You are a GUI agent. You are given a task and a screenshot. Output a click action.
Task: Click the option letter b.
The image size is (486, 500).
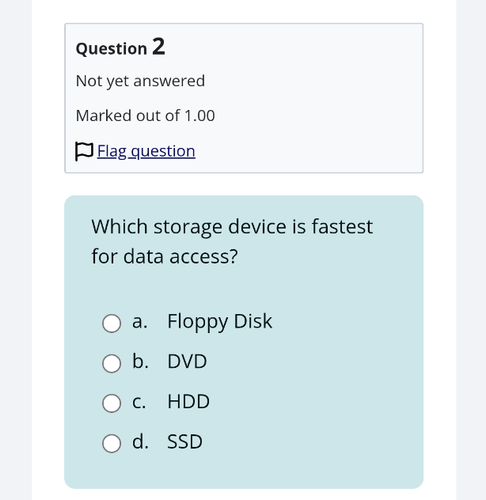[x=140, y=361]
